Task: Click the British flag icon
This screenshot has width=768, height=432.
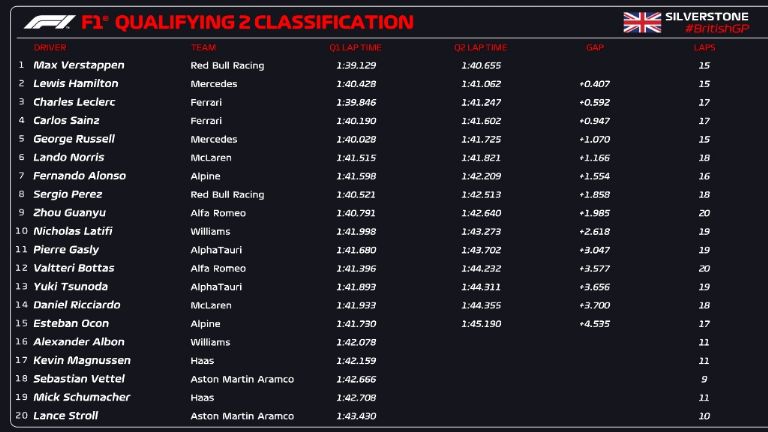Action: point(640,22)
